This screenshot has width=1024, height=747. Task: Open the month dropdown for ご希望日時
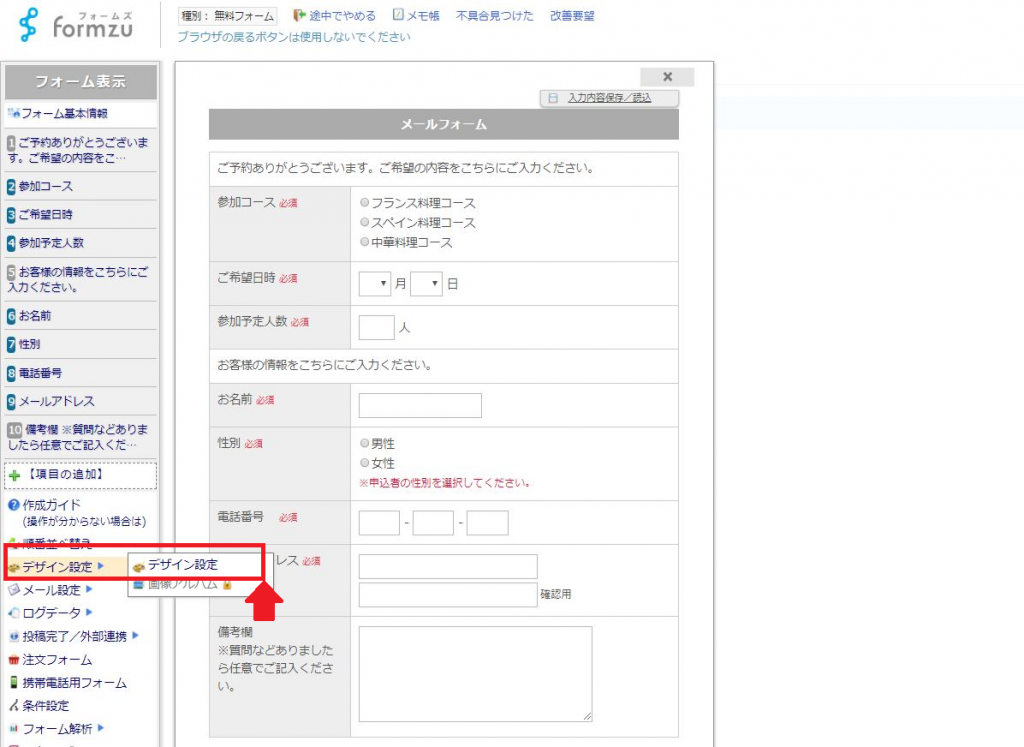pos(375,284)
